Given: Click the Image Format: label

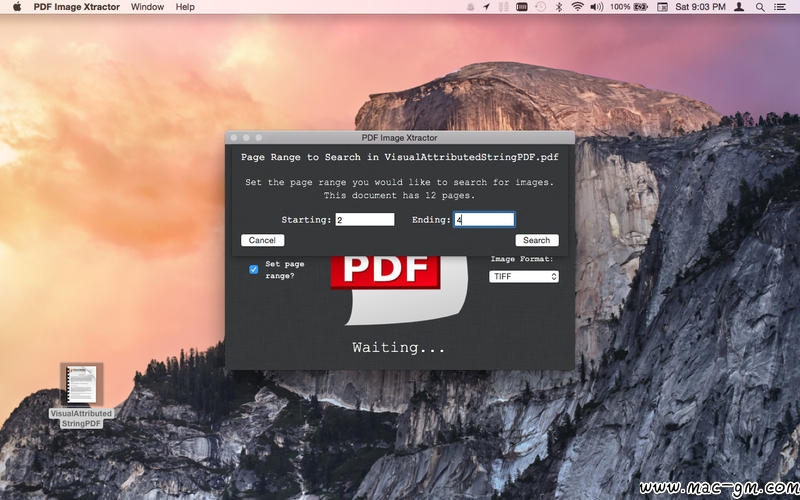Looking at the screenshot, I should click(522, 259).
